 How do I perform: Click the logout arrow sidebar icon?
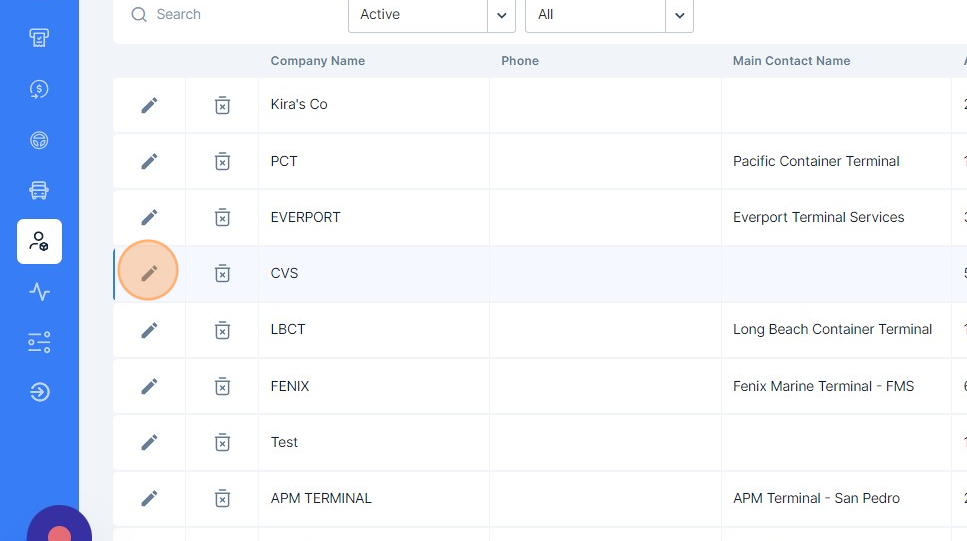pyautogui.click(x=39, y=392)
